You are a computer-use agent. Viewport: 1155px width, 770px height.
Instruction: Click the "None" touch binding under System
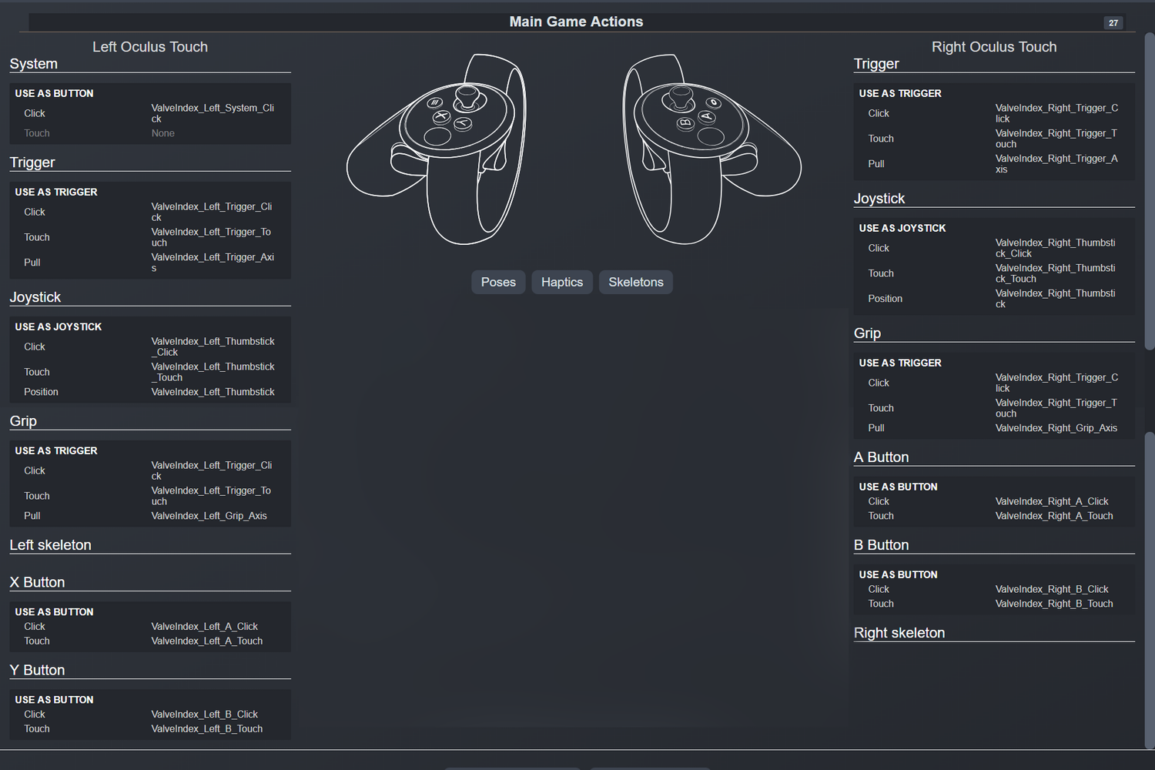coord(163,133)
